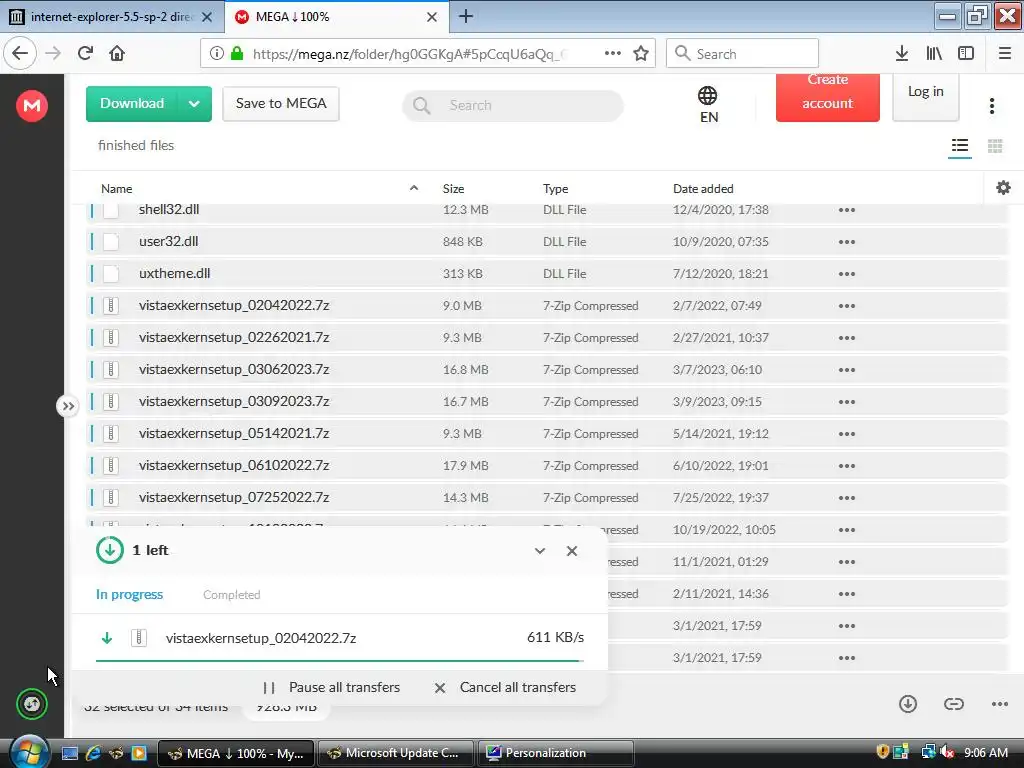The width and height of the screenshot is (1024, 768).
Task: Switch to In progress transfers tab
Action: coord(129,595)
